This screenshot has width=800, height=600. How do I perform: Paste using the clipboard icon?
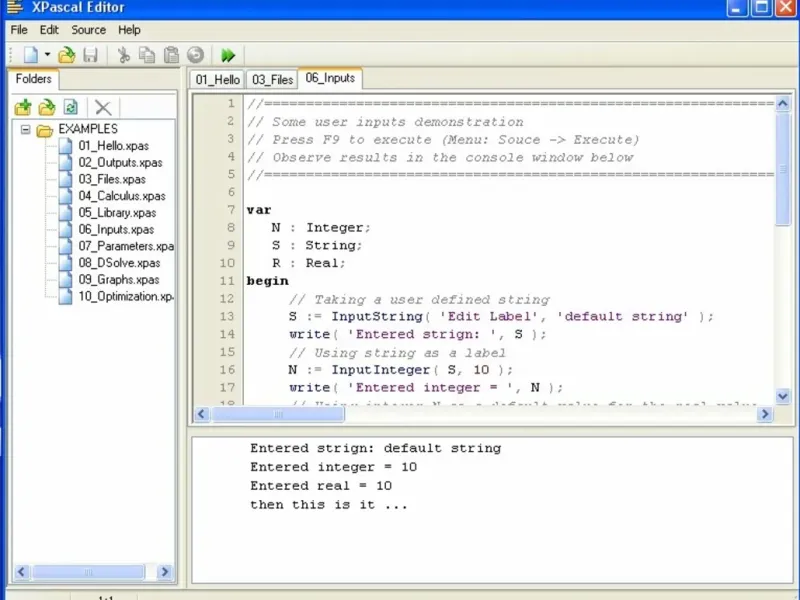click(171, 55)
